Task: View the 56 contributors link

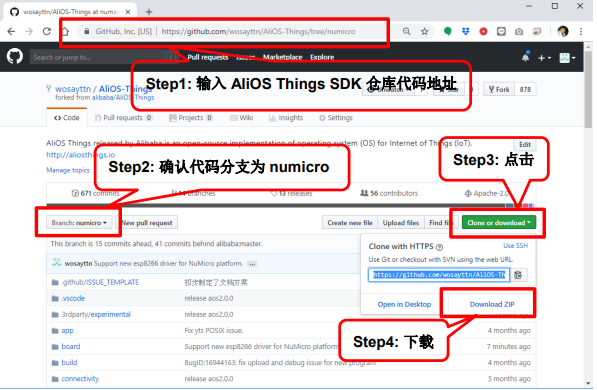Action: click(389, 193)
